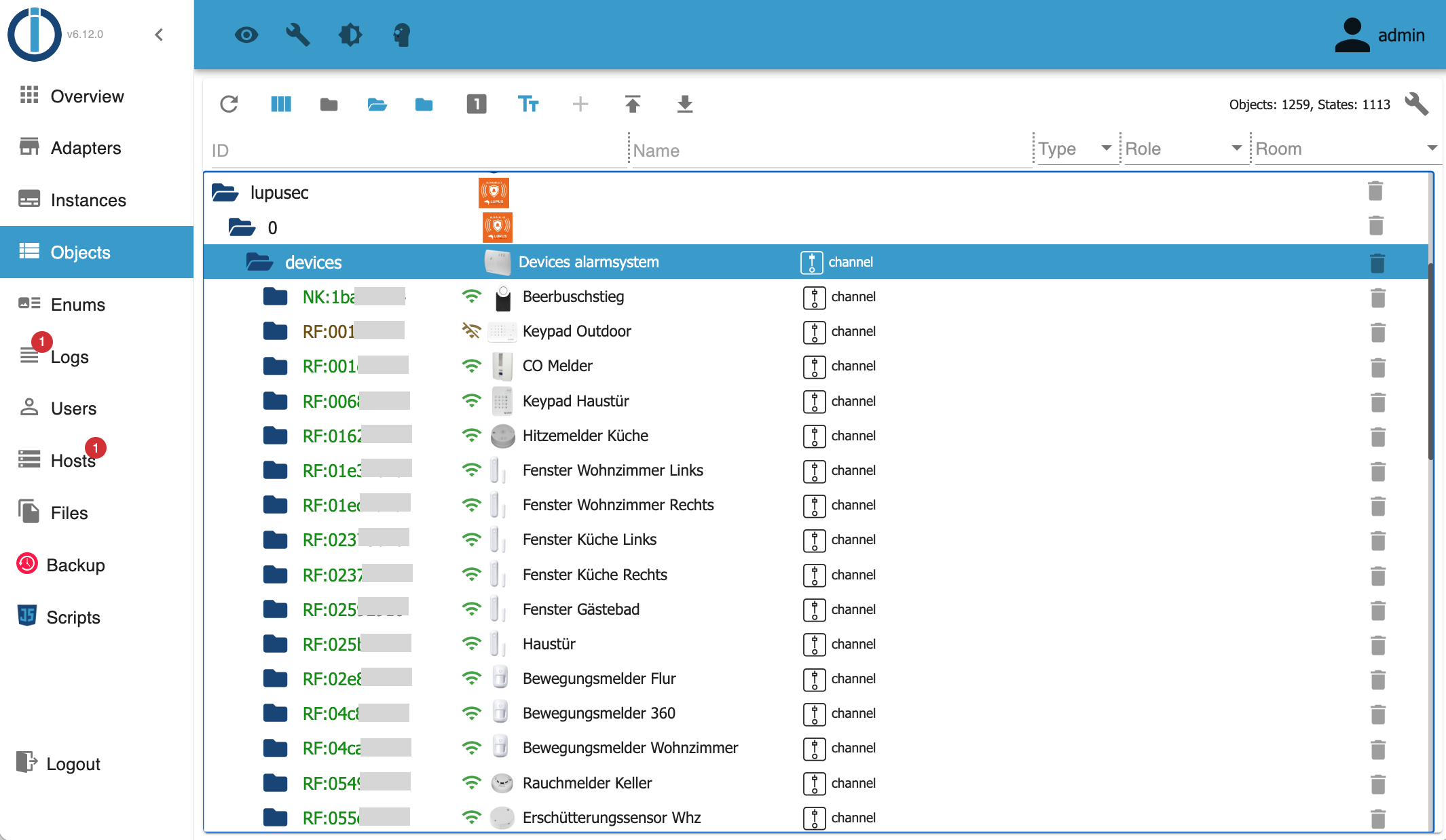Image resolution: width=1446 pixels, height=840 pixels.
Task: Open the column configuration icon
Action: pos(280,104)
